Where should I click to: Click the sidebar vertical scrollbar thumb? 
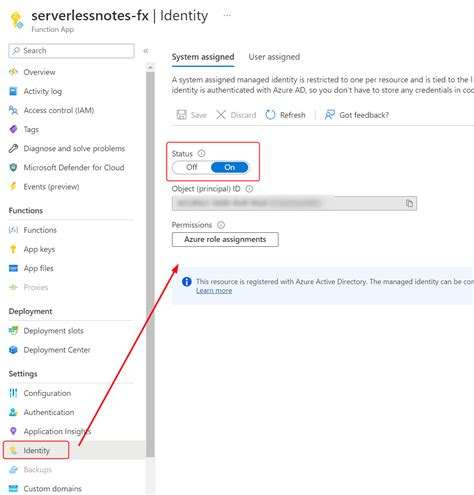pos(150,265)
